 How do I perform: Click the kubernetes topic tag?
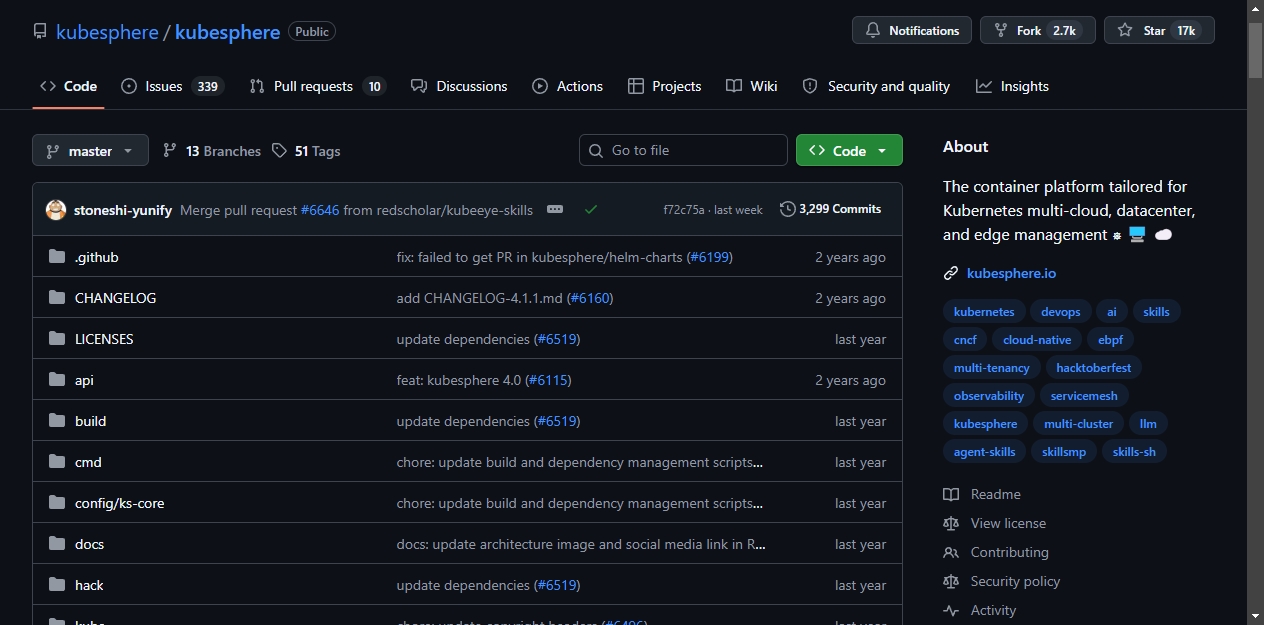coord(984,312)
